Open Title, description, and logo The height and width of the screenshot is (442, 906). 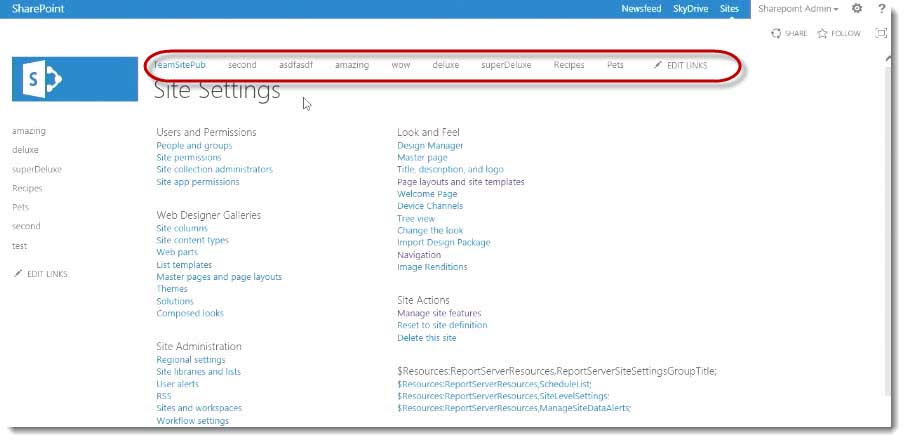coord(450,169)
